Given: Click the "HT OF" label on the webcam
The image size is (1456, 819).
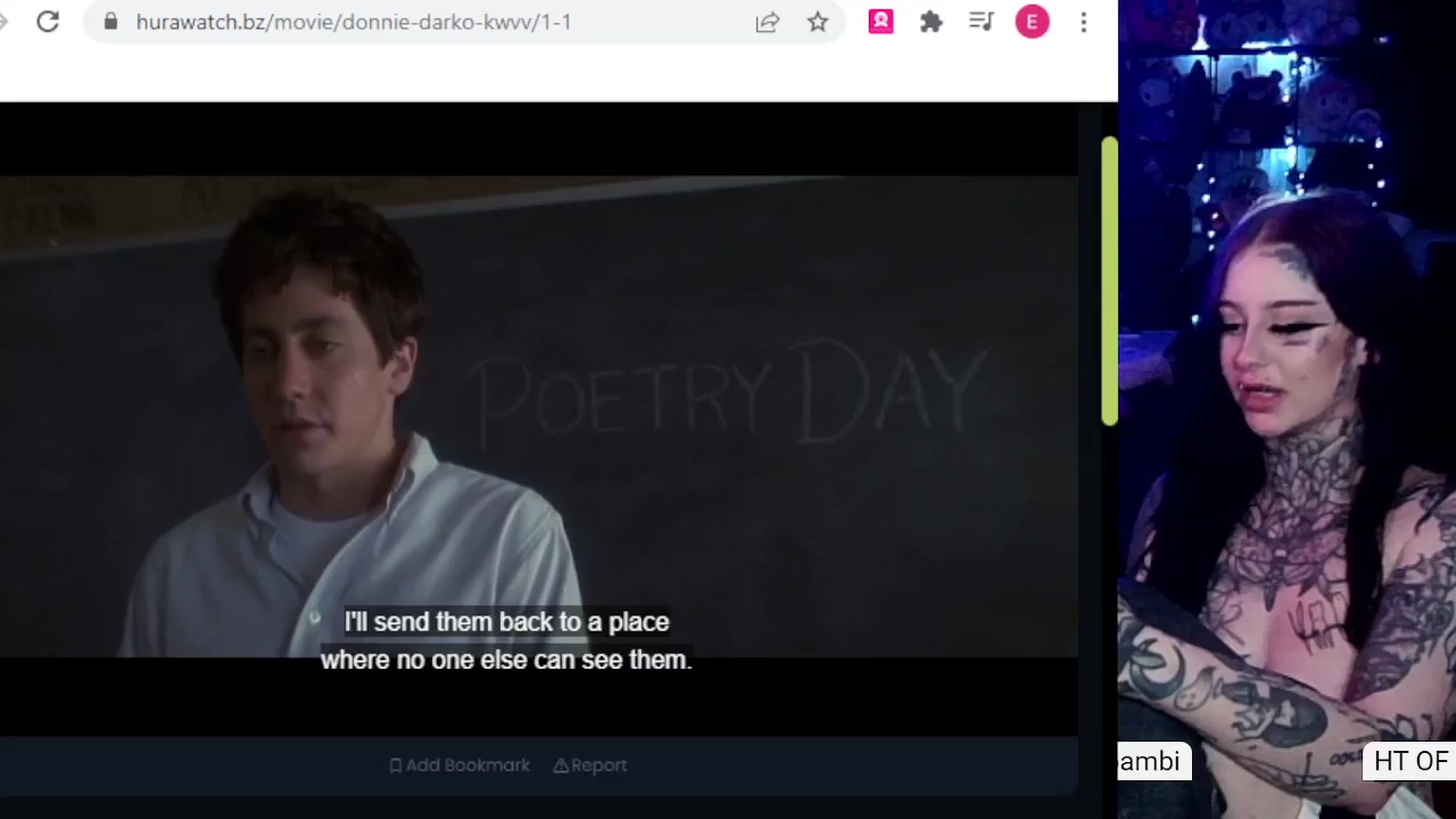Looking at the screenshot, I should pos(1410,761).
